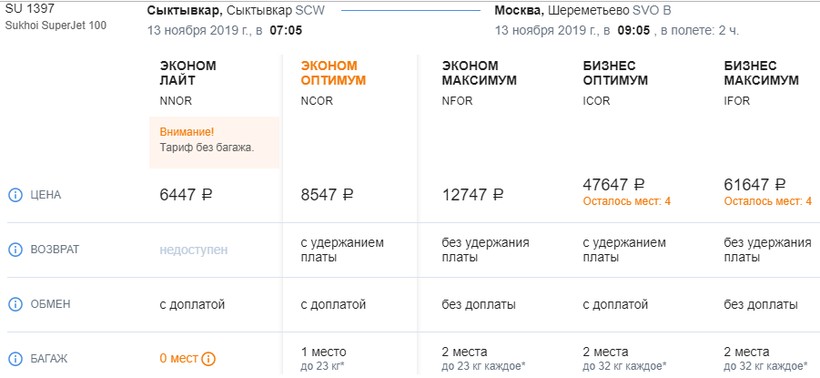Pick the 47647 ₽ business price
The width and height of the screenshot is (820, 378).
613,184
